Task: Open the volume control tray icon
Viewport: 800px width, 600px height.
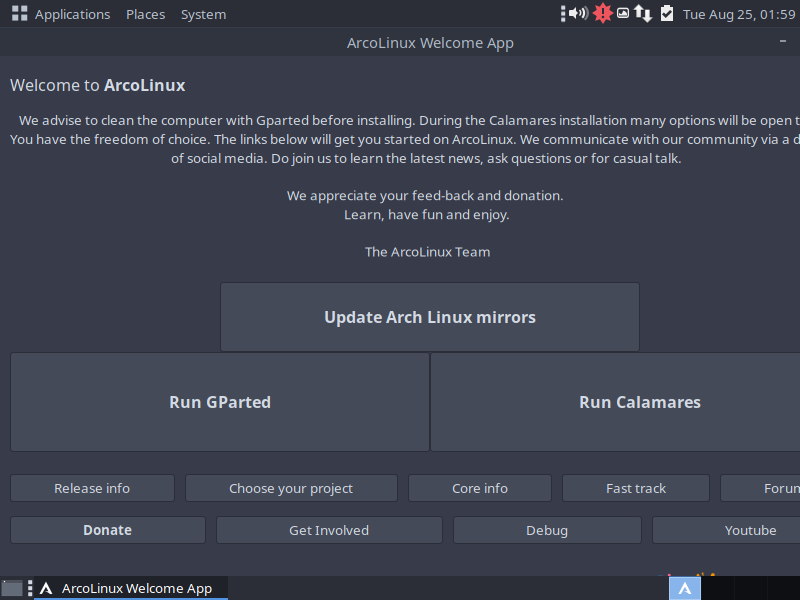Action: (578, 13)
